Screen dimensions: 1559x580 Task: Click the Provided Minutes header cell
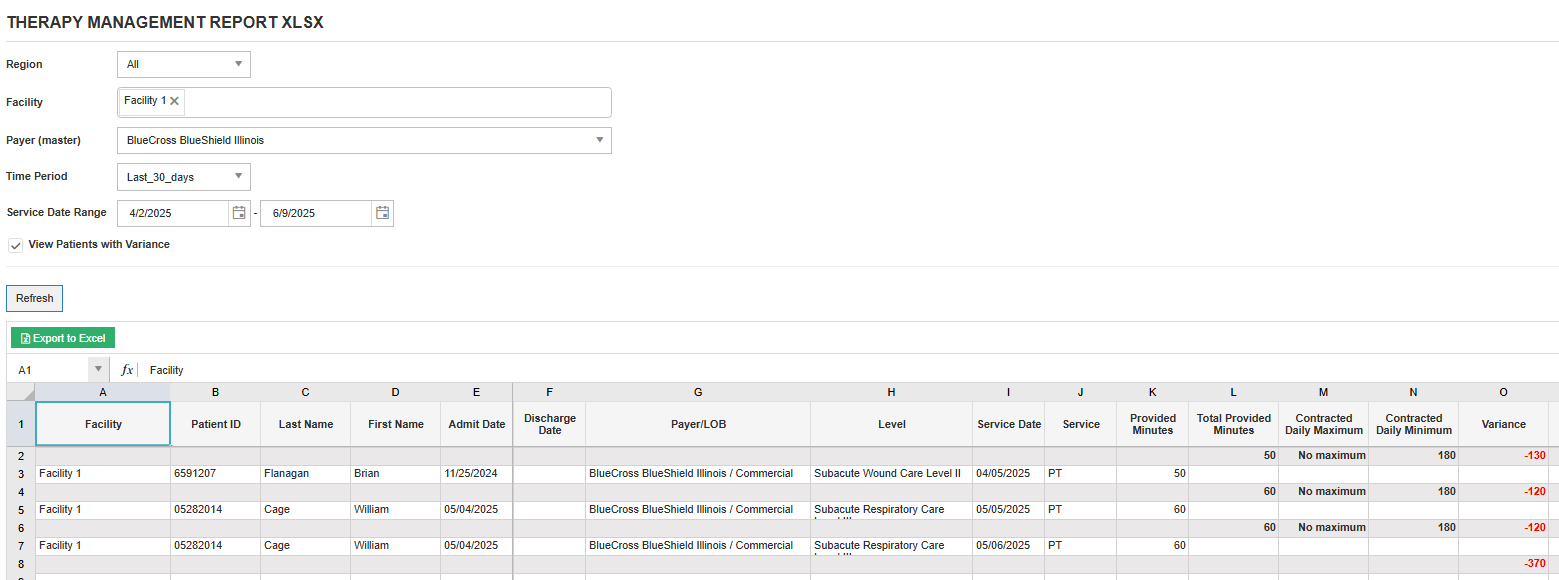click(x=1152, y=424)
